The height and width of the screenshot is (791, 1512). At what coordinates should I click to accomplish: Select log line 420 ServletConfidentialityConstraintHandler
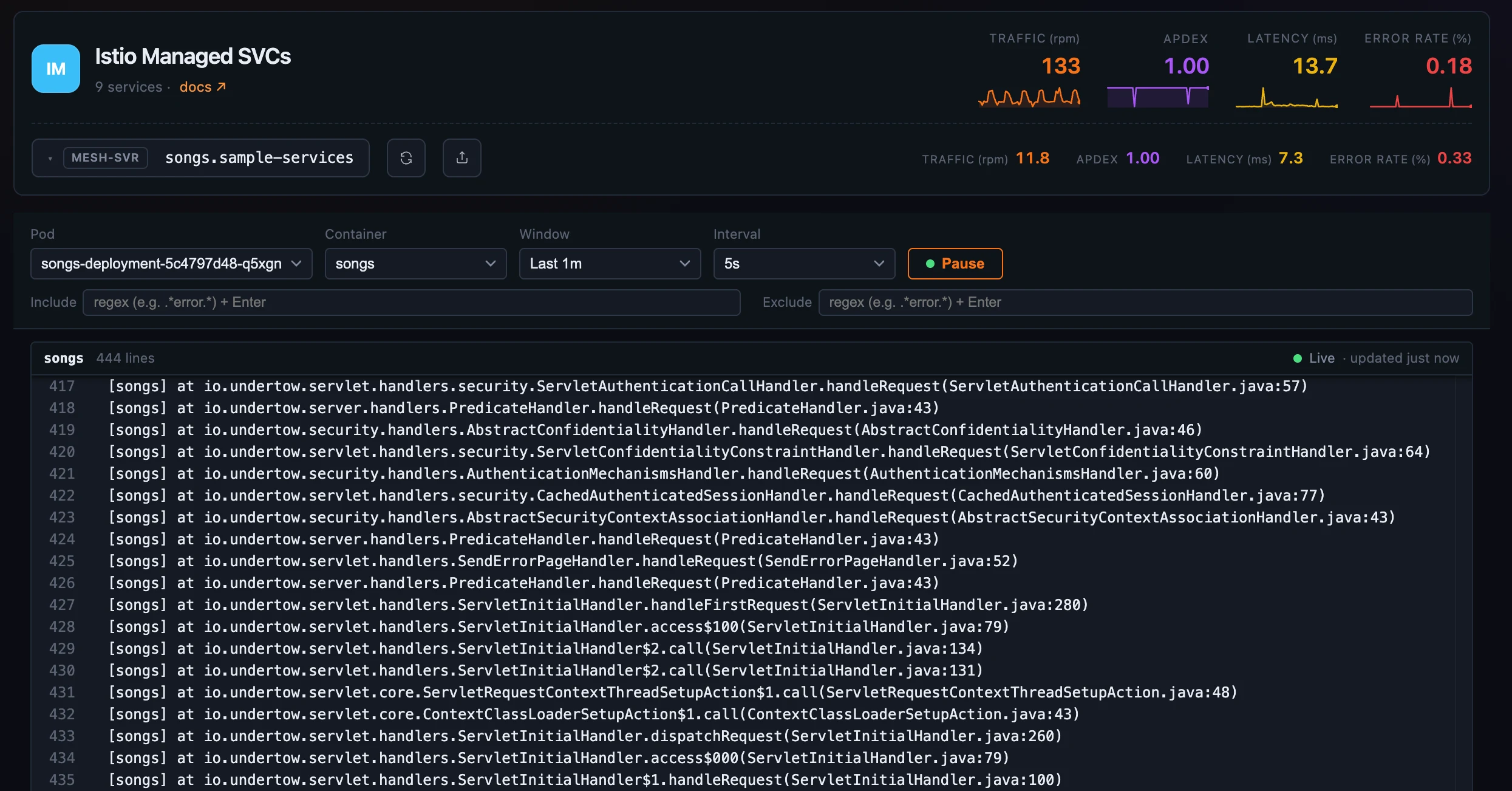(769, 452)
